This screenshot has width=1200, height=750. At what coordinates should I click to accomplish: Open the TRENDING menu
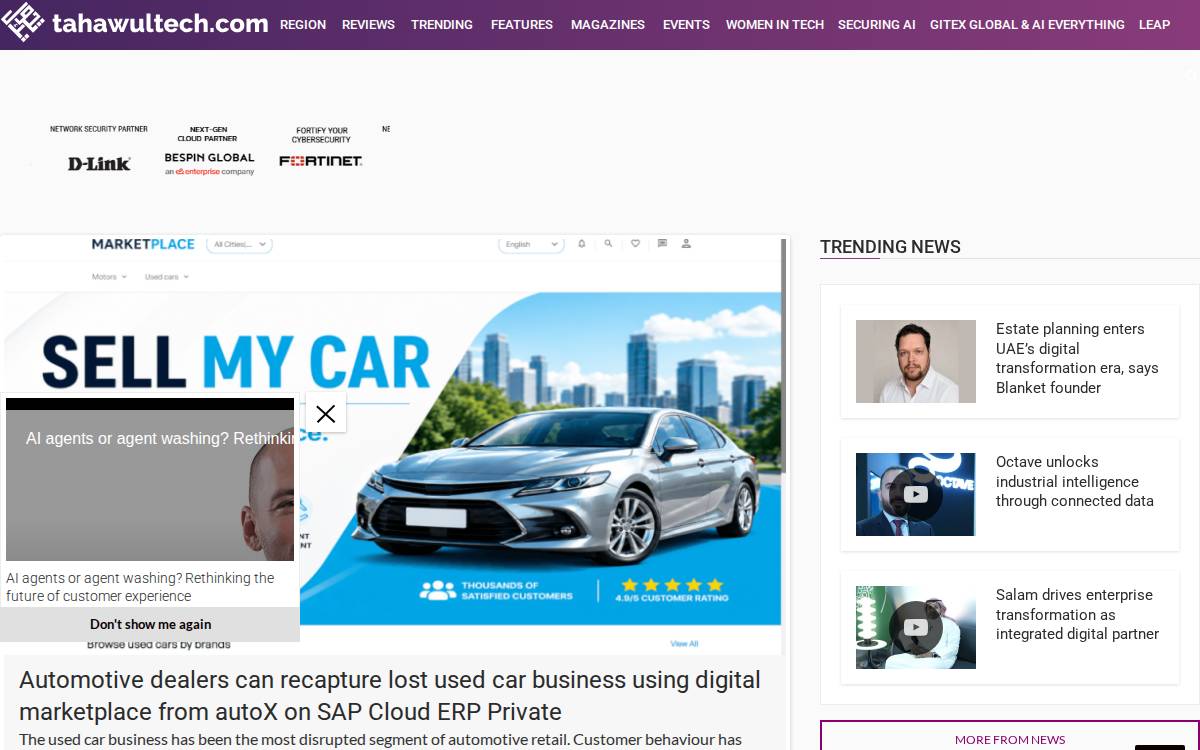click(442, 24)
